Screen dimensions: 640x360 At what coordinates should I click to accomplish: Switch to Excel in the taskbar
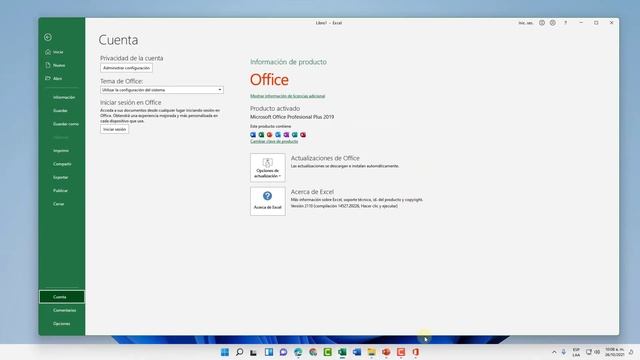[x=342, y=352]
